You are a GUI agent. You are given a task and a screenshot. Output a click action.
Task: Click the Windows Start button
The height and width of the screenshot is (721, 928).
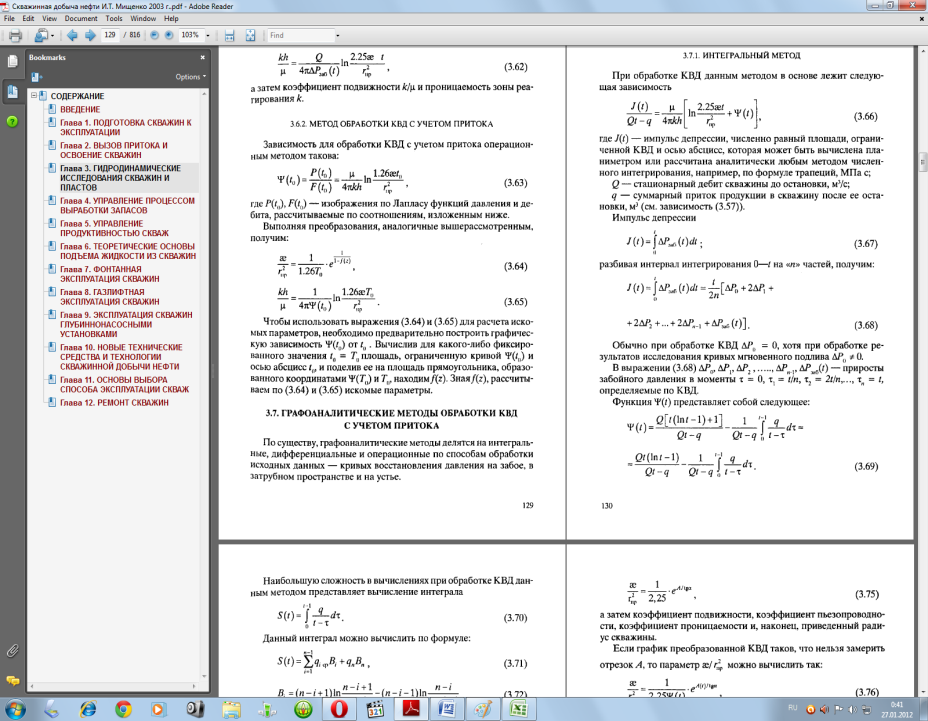click(x=15, y=709)
